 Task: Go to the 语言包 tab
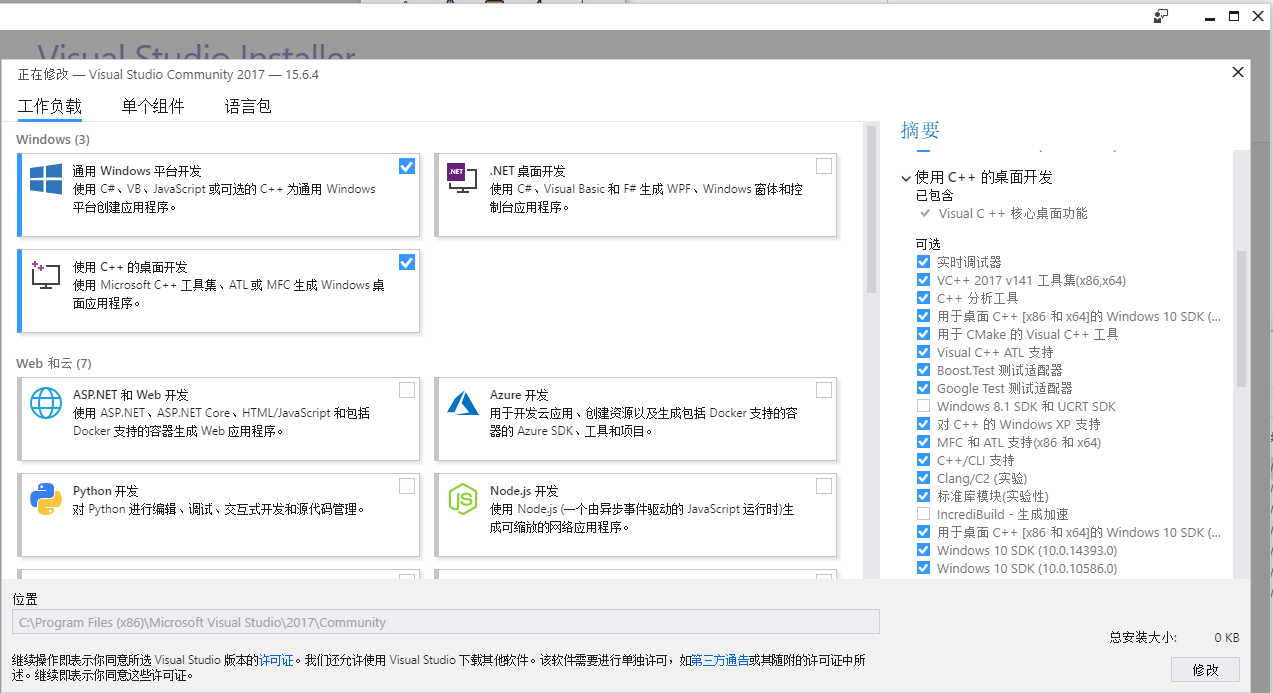[248, 106]
